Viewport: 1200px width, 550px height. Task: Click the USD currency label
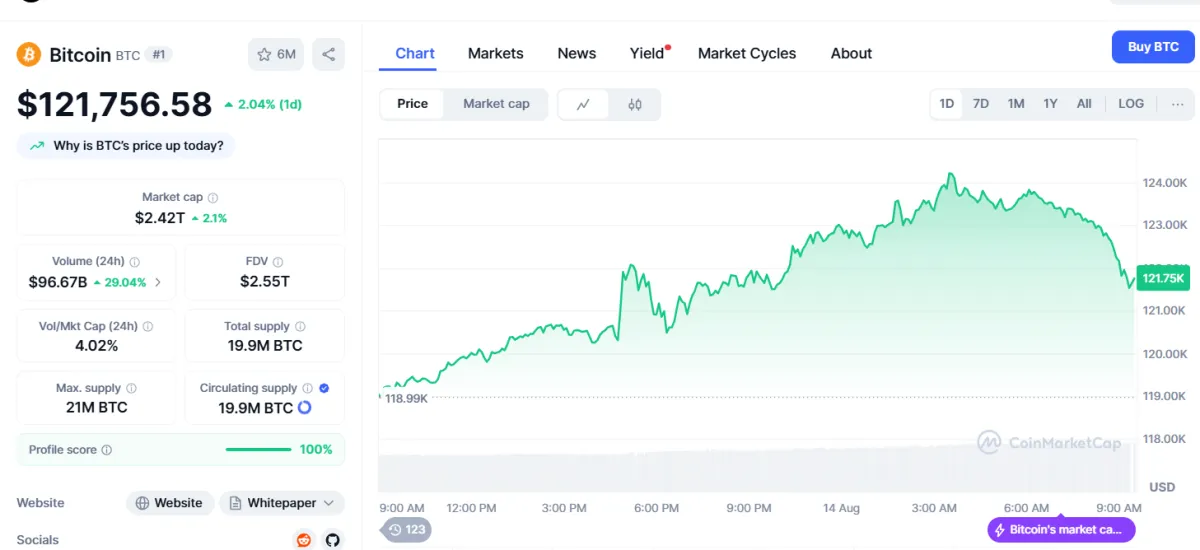tap(1162, 487)
